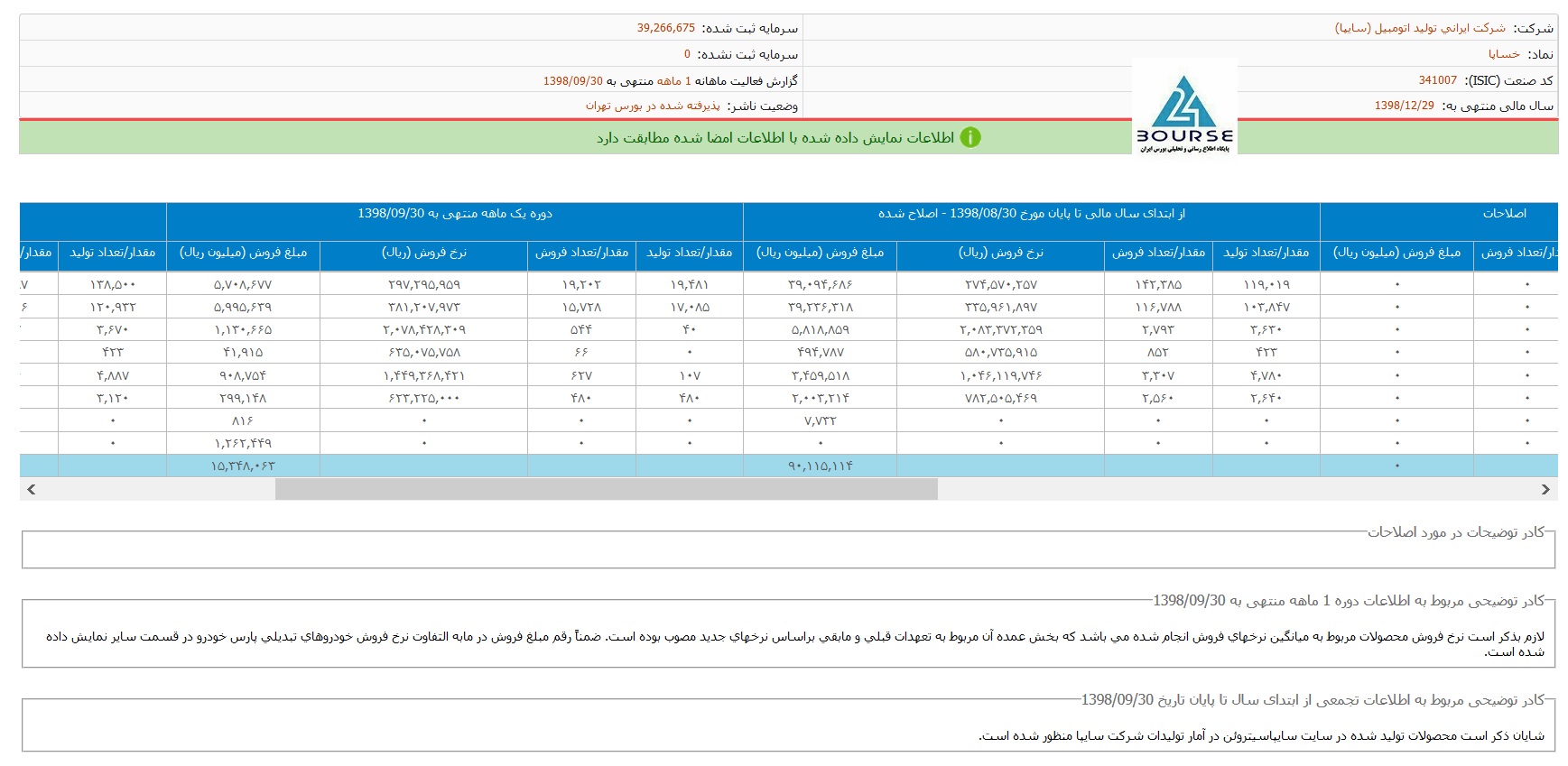Click cell ۴۱,۹۱۵ in fourth row
The width and height of the screenshot is (1568, 766).
[x=243, y=352]
